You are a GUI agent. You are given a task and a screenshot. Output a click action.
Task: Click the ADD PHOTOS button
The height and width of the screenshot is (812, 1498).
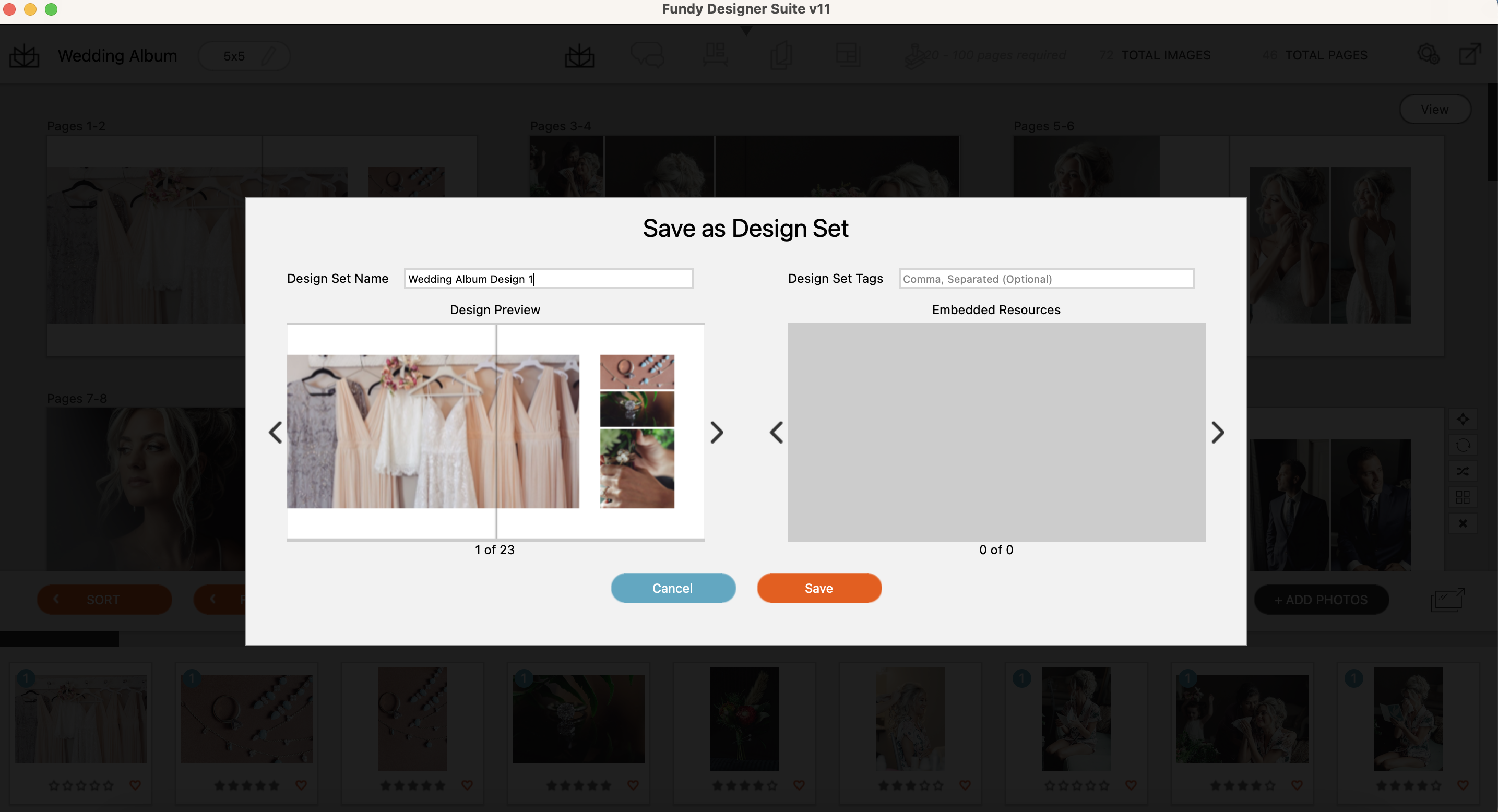(x=1321, y=599)
